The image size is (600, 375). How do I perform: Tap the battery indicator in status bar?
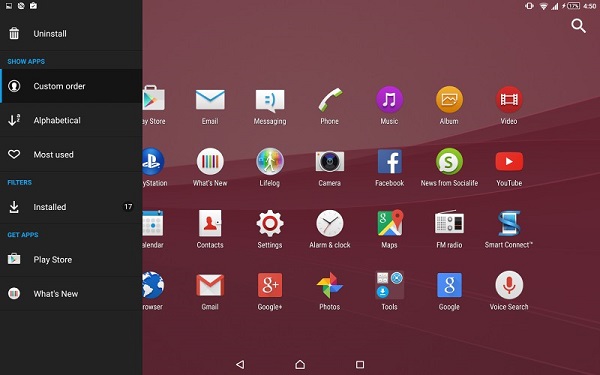coord(573,6)
